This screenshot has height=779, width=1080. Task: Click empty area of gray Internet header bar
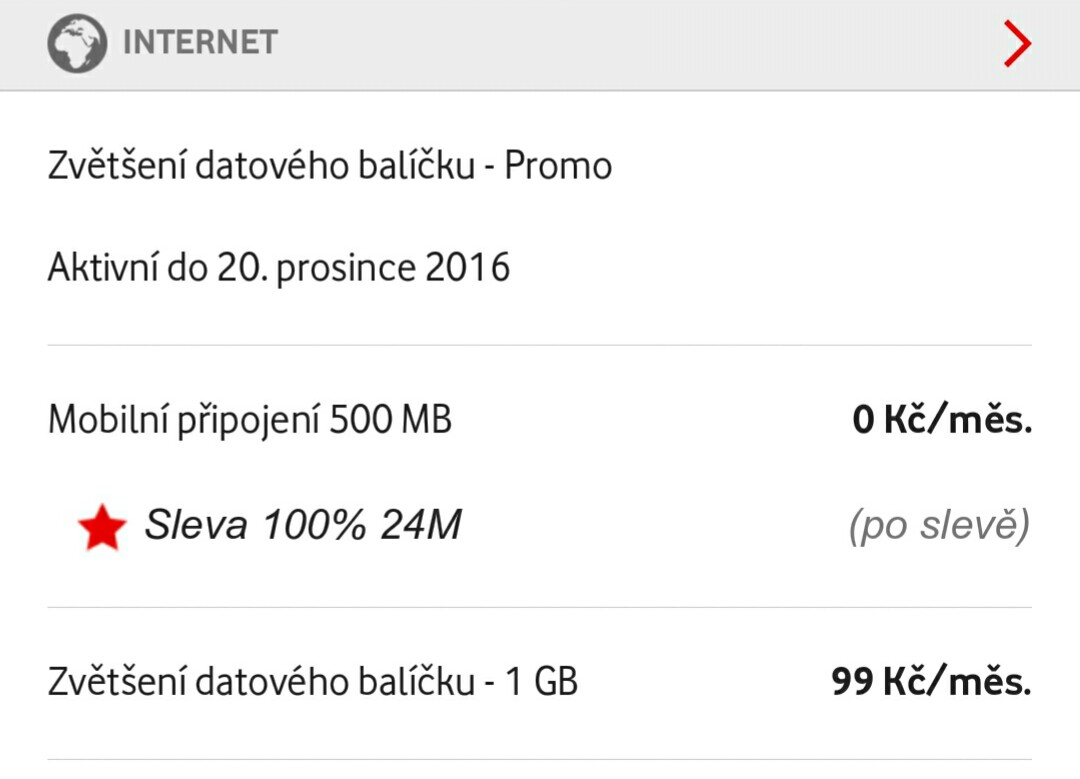[640, 45]
